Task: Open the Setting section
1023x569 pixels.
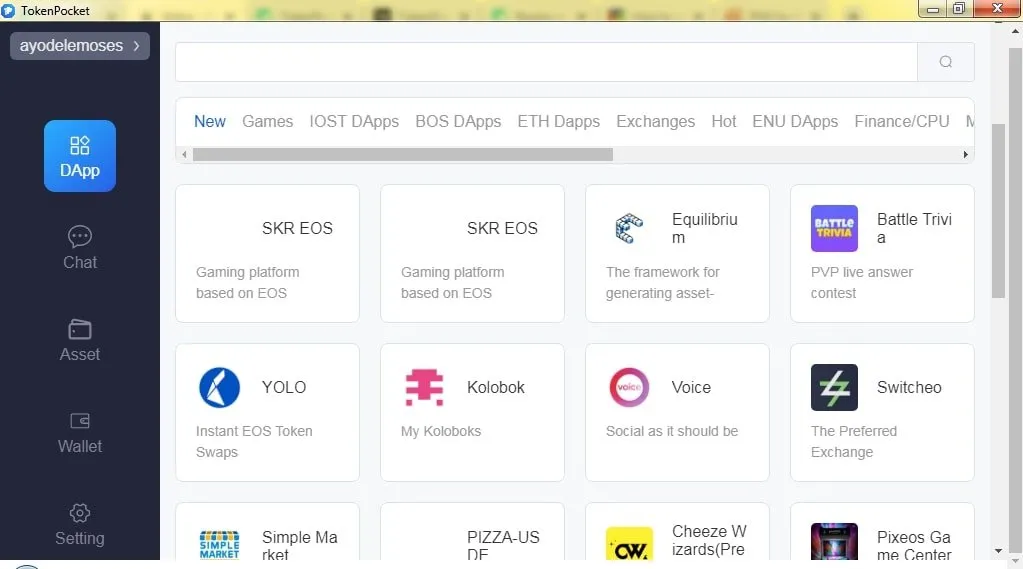Action: pos(80,524)
